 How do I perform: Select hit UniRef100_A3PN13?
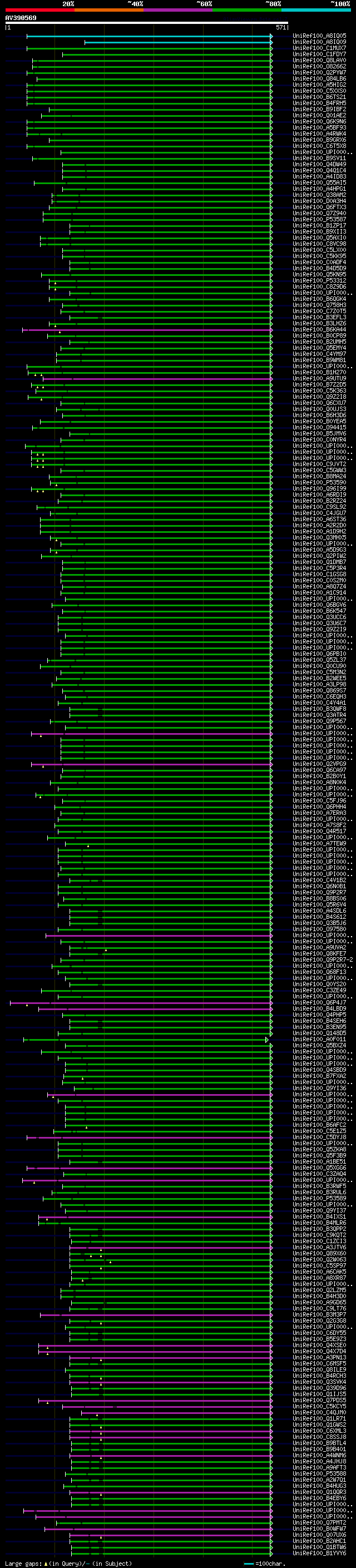coord(319,1357)
